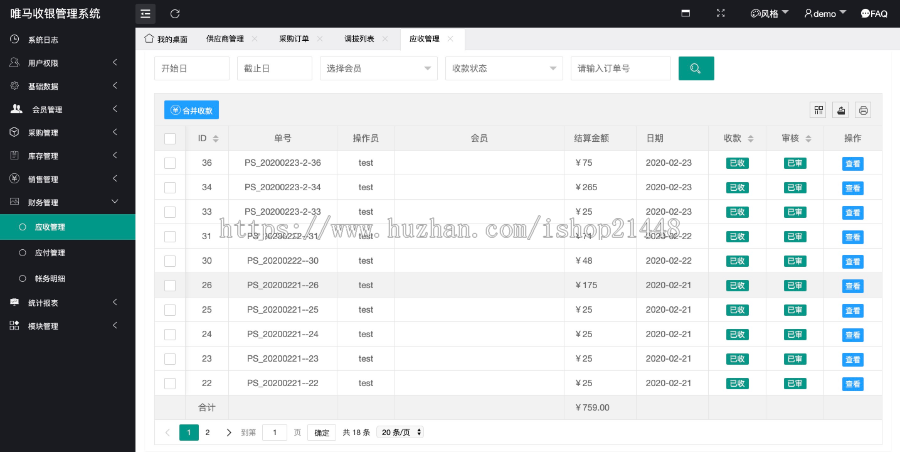Switch to 调拨列表 tab
Image resolution: width=900 pixels, height=452 pixels.
click(359, 39)
